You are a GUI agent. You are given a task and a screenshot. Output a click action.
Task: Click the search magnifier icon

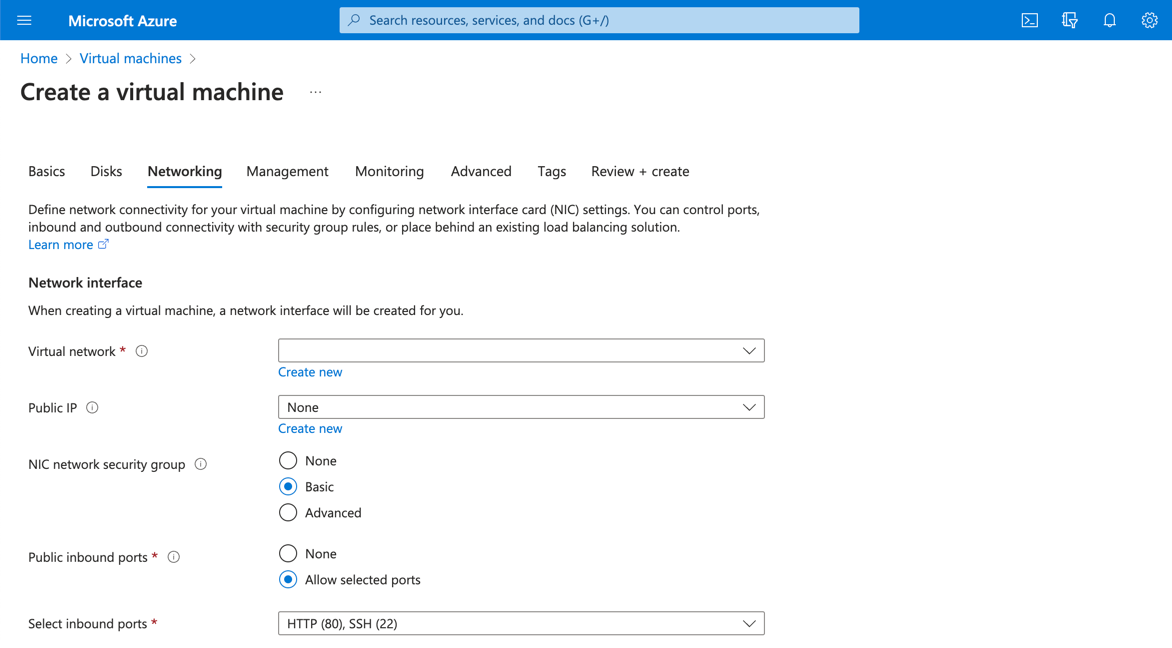coord(354,20)
